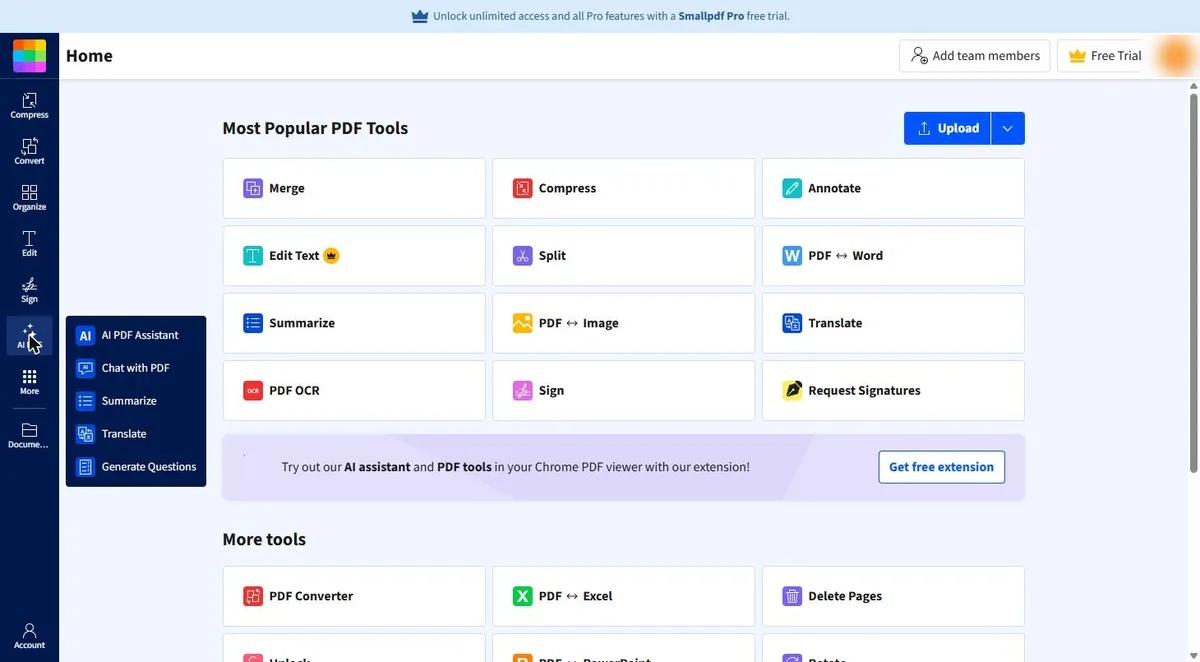Image resolution: width=1200 pixels, height=662 pixels.
Task: Open the More tools sidebar item
Action: (29, 382)
